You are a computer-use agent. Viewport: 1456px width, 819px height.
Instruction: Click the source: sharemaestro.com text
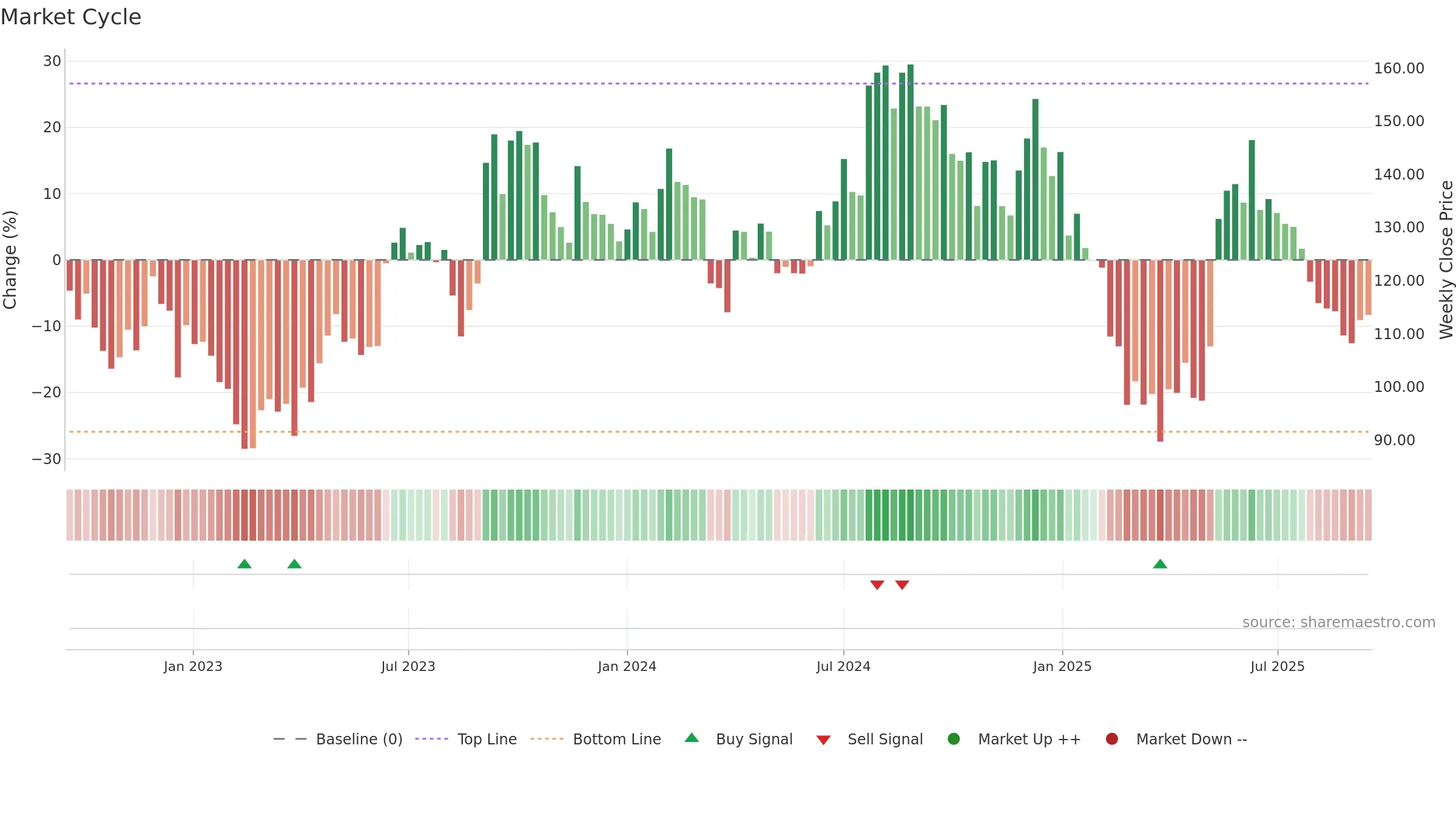tap(1339, 622)
